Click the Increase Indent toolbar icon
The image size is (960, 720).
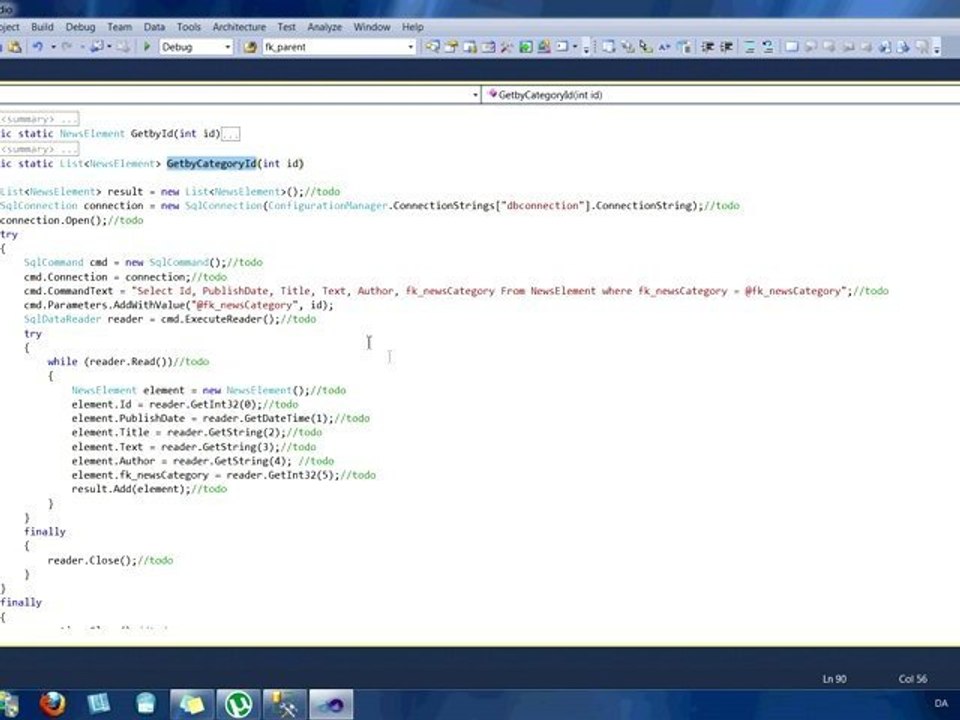[727, 47]
